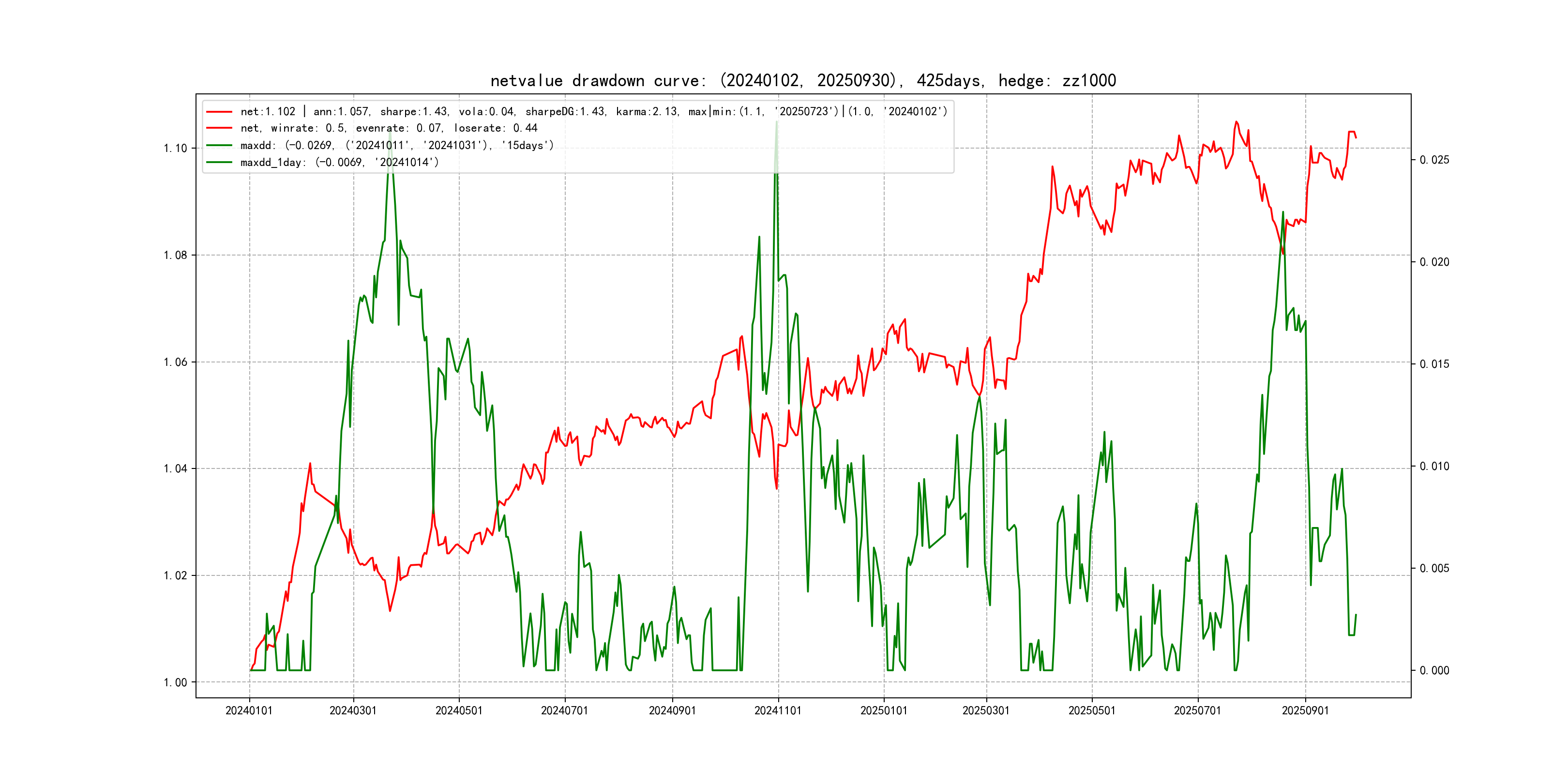The height and width of the screenshot is (784, 1568).
Task: Click the 20250501 x-axis date label
Action: (1092, 711)
